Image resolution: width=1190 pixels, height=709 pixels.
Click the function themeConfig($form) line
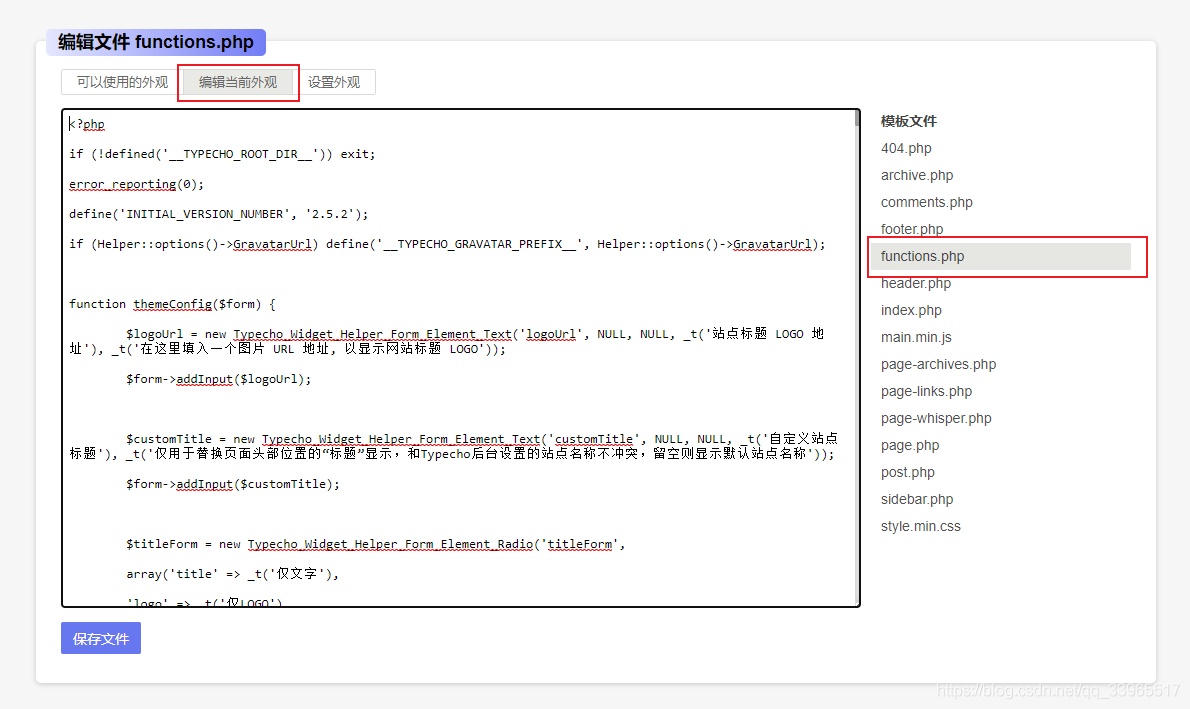tap(172, 304)
